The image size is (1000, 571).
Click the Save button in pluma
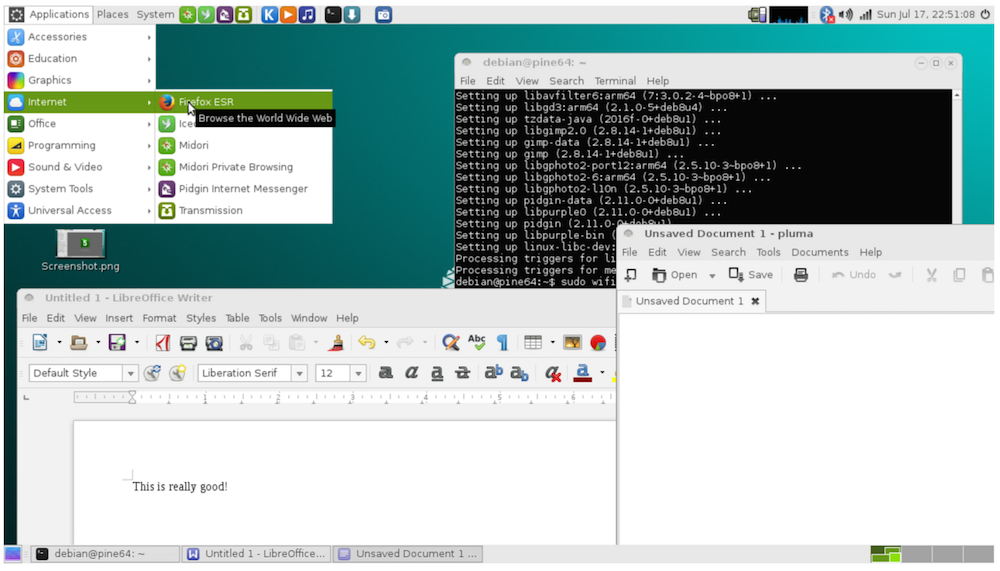point(751,275)
